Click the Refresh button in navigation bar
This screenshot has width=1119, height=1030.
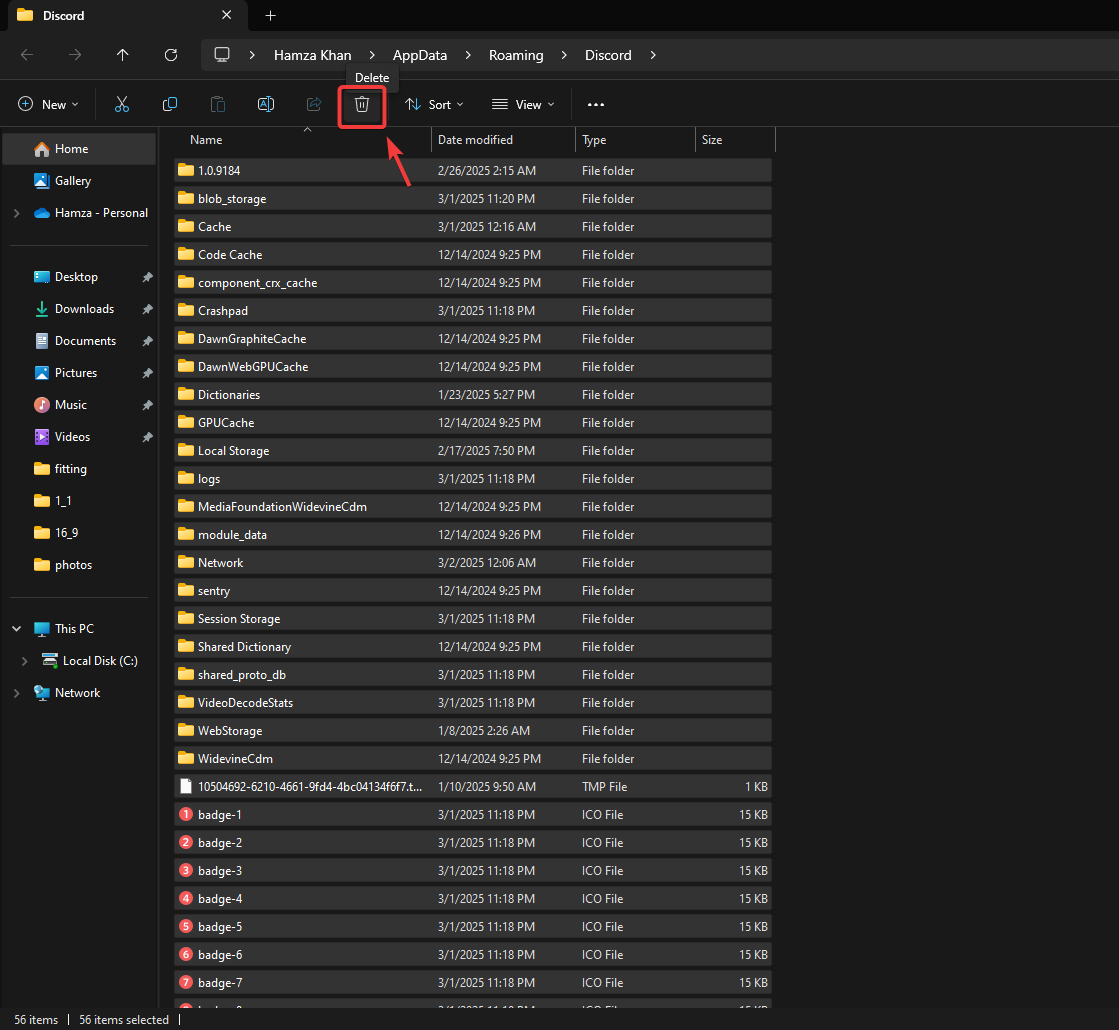click(x=171, y=55)
